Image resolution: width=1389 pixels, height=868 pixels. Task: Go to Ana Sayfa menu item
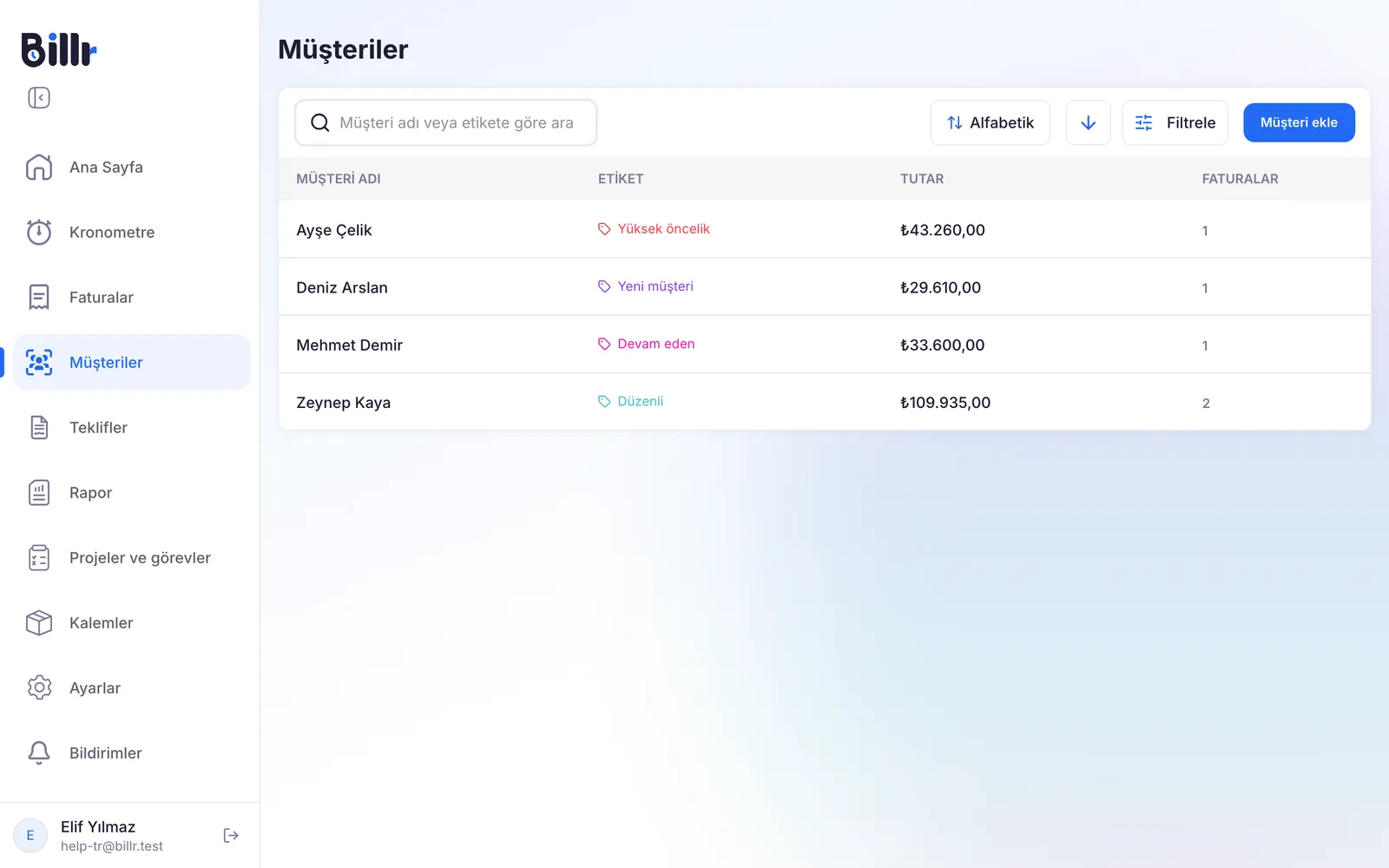(x=132, y=167)
